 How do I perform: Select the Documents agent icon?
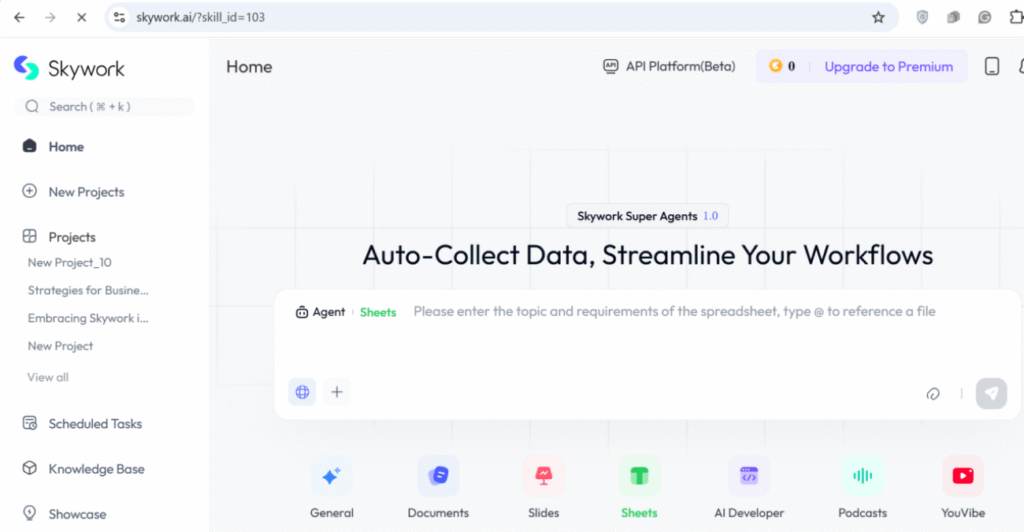[438, 477]
